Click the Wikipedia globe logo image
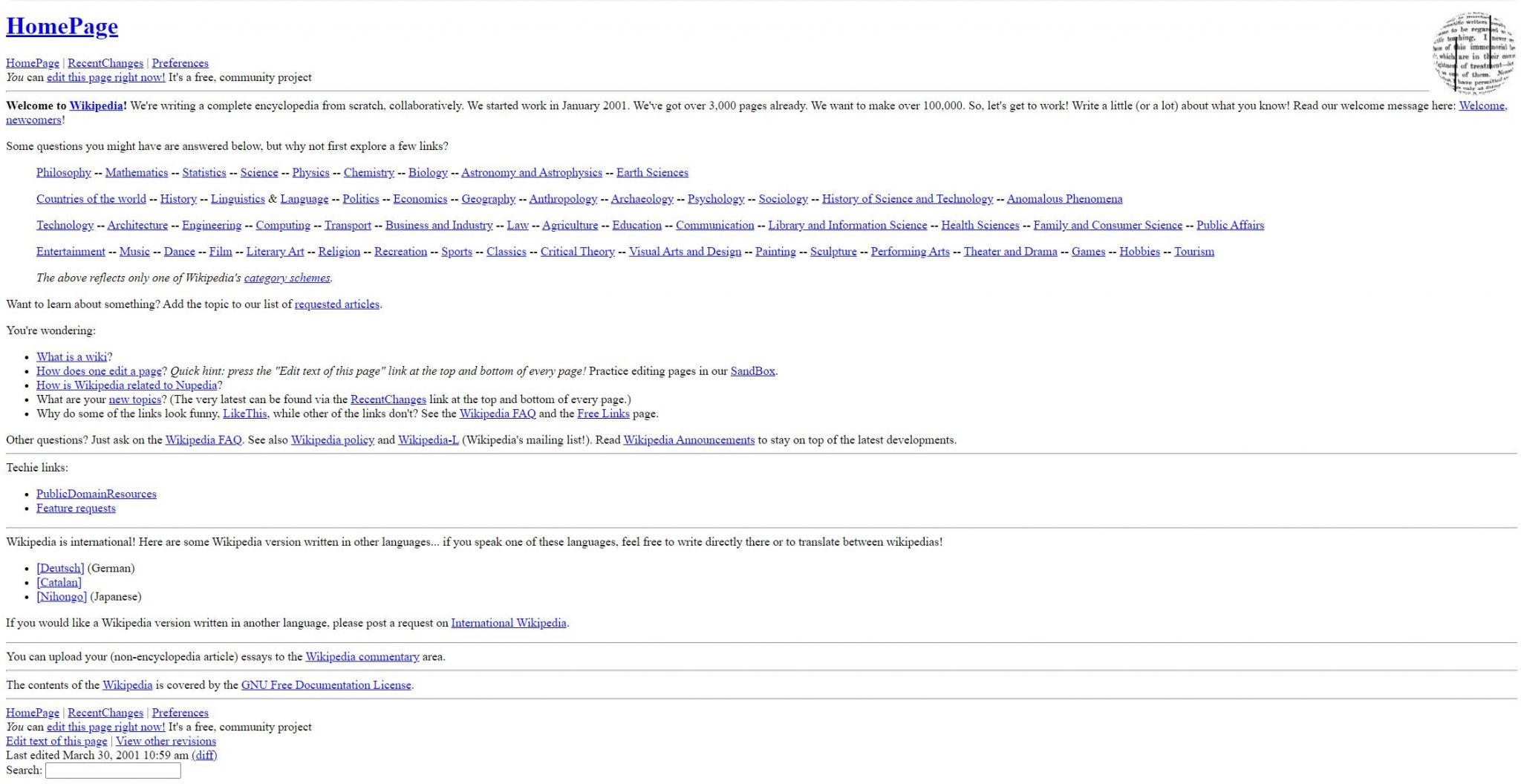The image size is (1521, 784). pyautogui.click(x=1474, y=53)
